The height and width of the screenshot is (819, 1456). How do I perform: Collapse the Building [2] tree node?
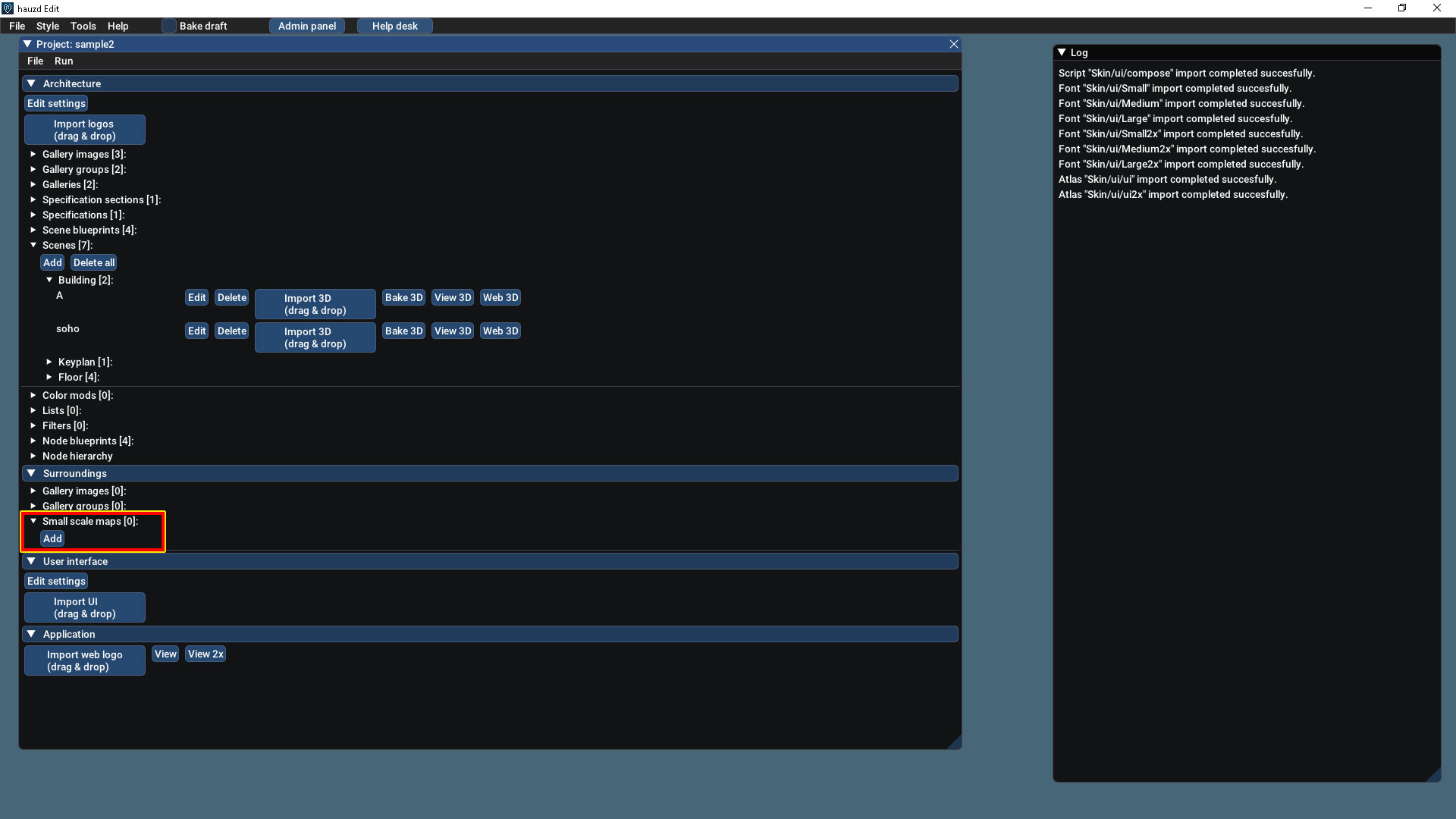[x=49, y=280]
